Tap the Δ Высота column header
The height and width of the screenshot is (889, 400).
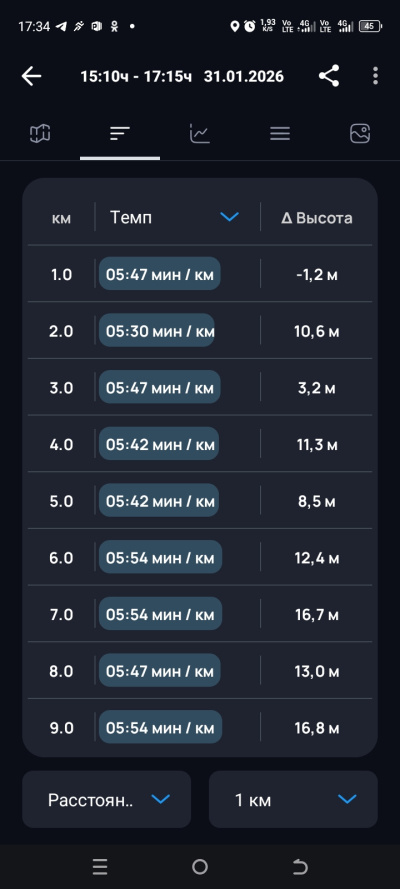coord(317,218)
